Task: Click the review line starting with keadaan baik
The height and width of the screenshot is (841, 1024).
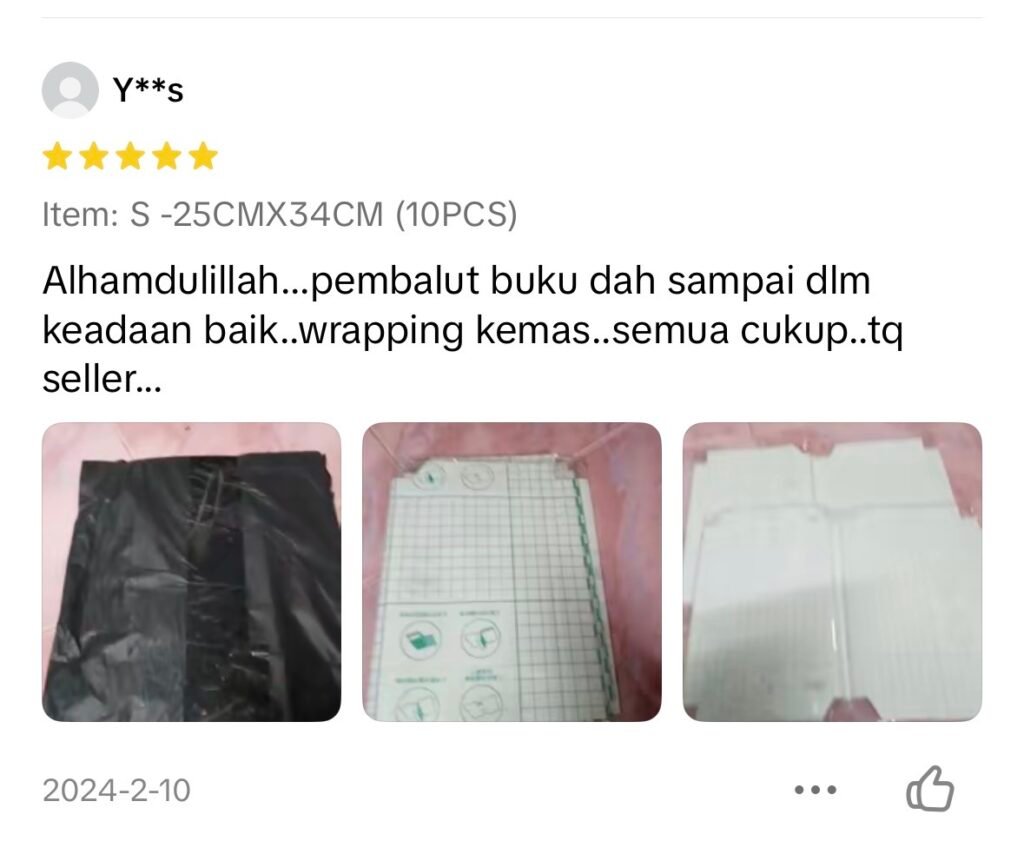Action: click(473, 330)
